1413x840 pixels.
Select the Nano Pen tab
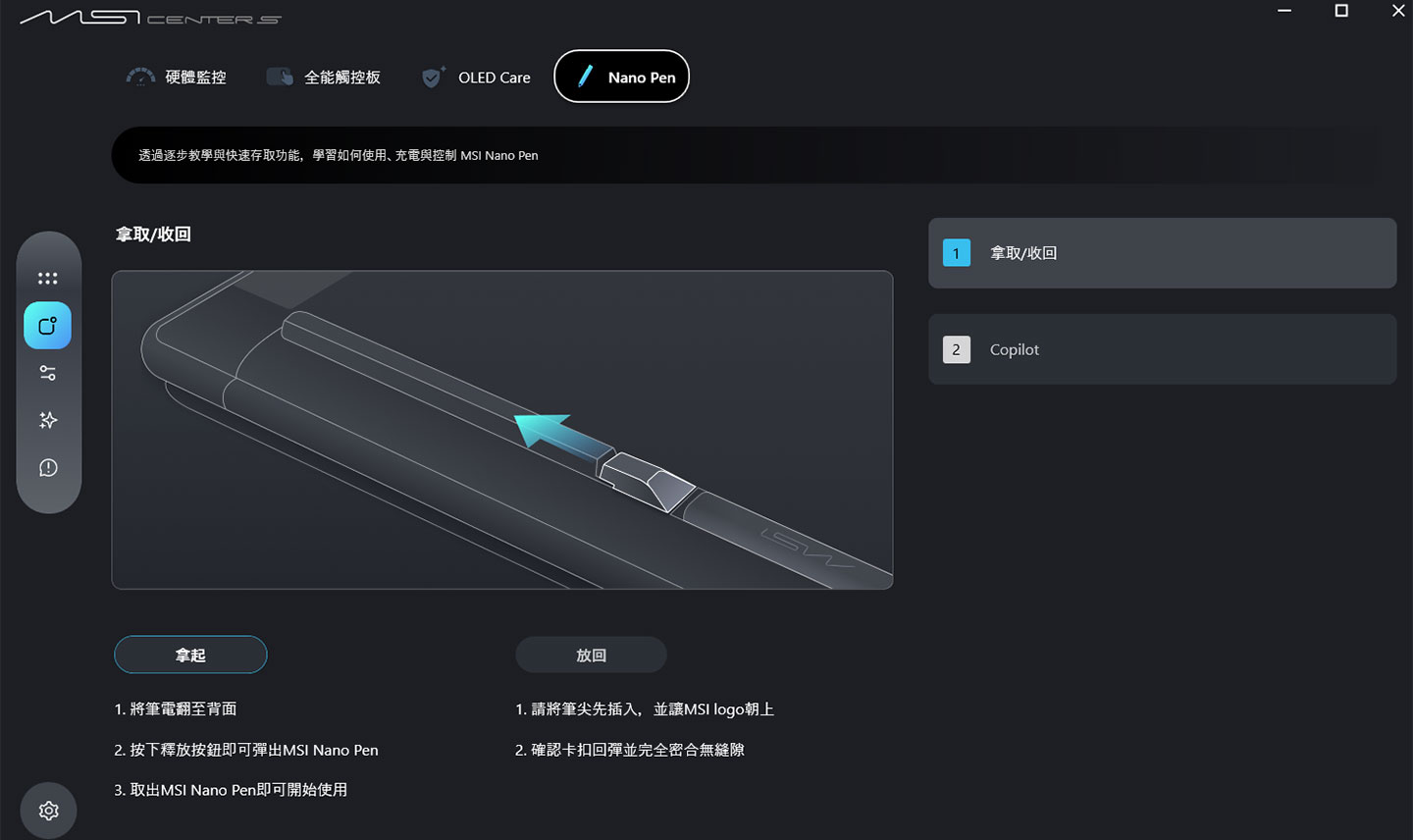621,76
